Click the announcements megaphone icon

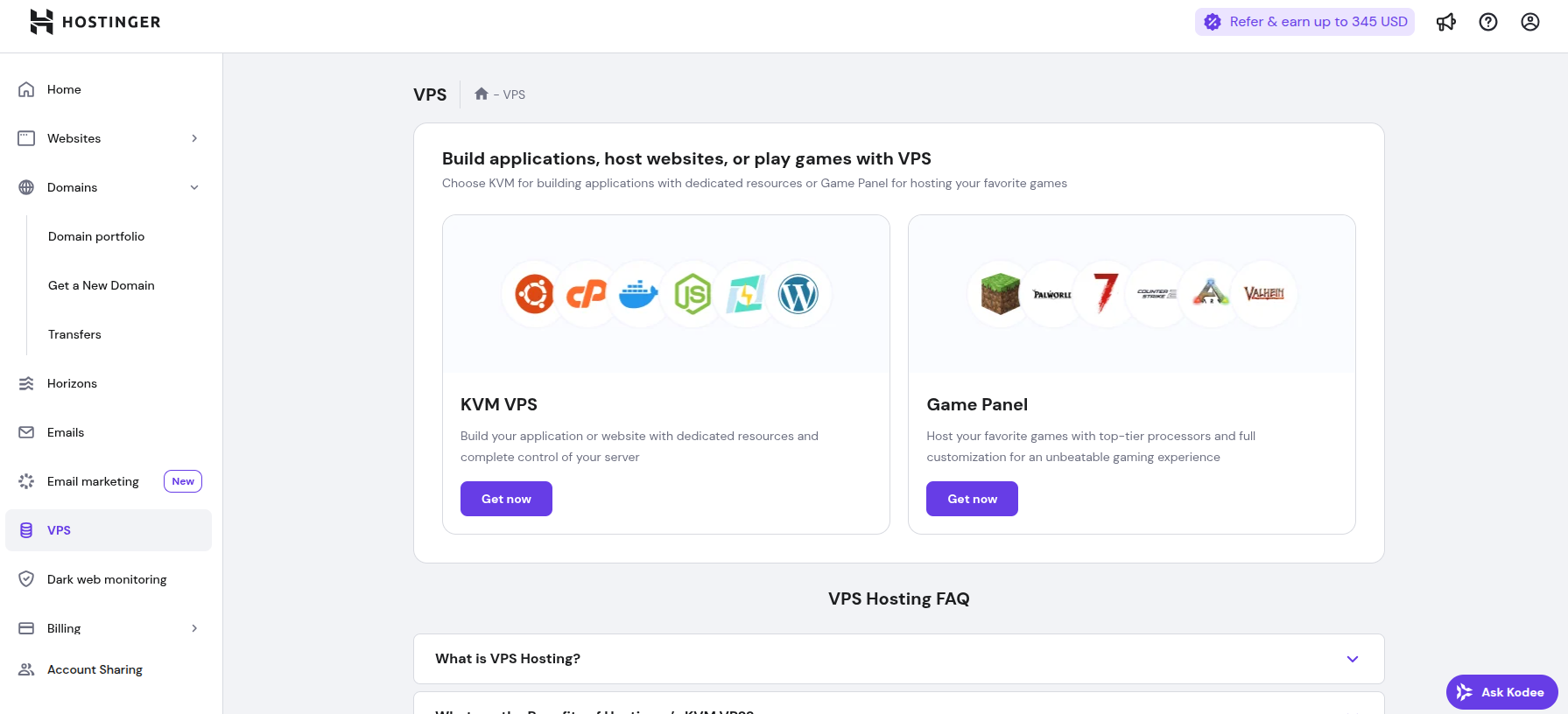[1445, 23]
